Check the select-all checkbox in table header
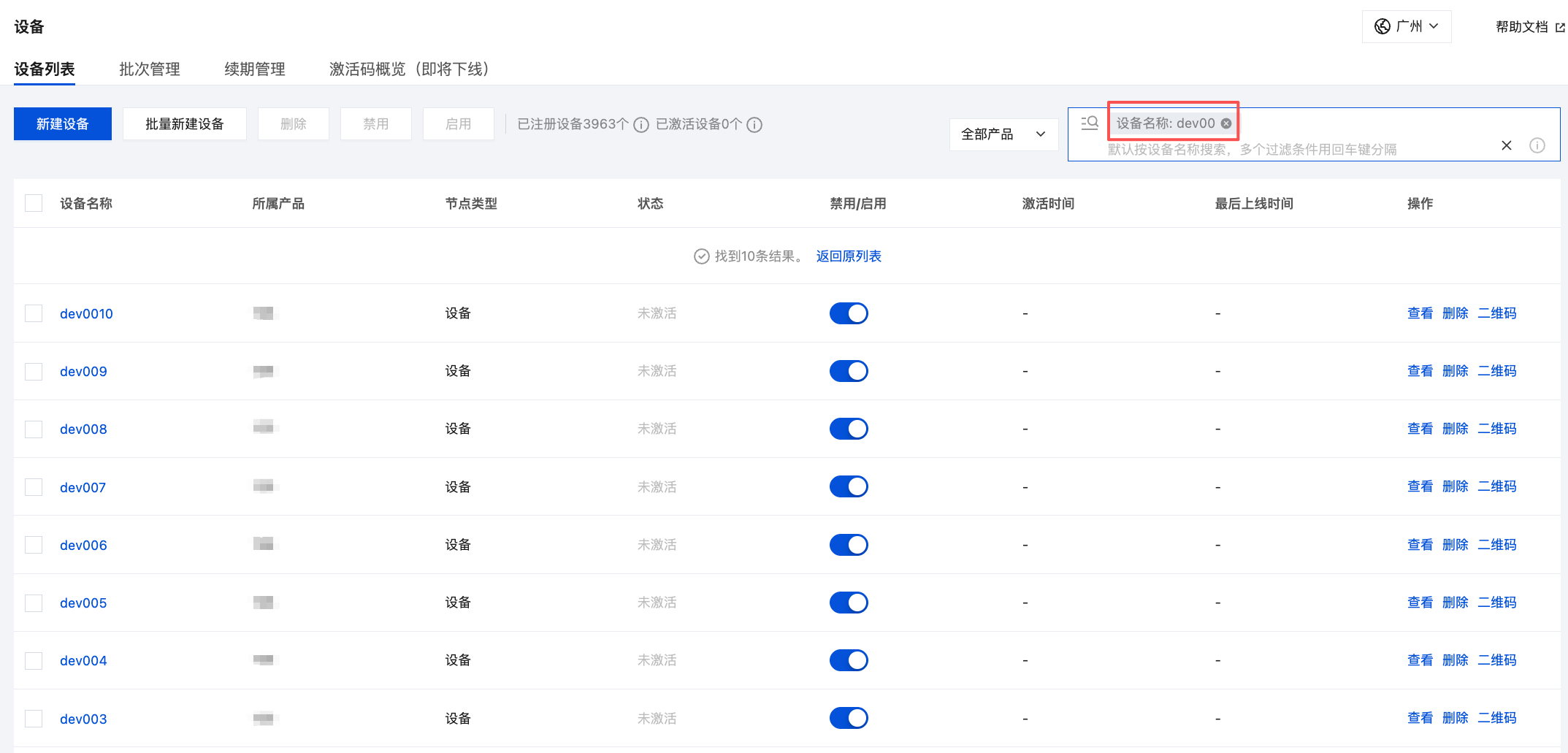Image resolution: width=1568 pixels, height=753 pixels. pyautogui.click(x=34, y=203)
